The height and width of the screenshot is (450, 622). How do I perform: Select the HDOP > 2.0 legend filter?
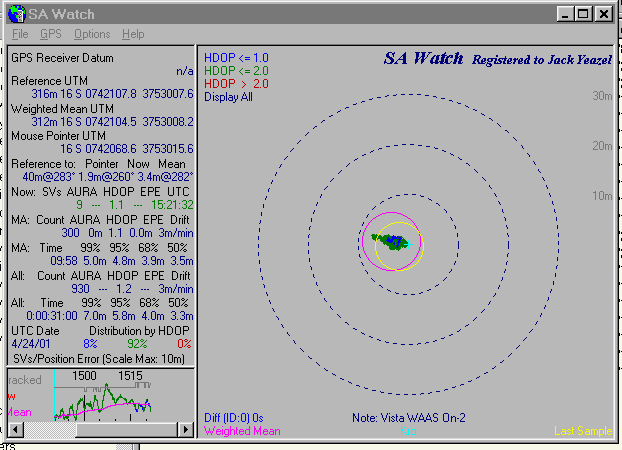coord(236,84)
